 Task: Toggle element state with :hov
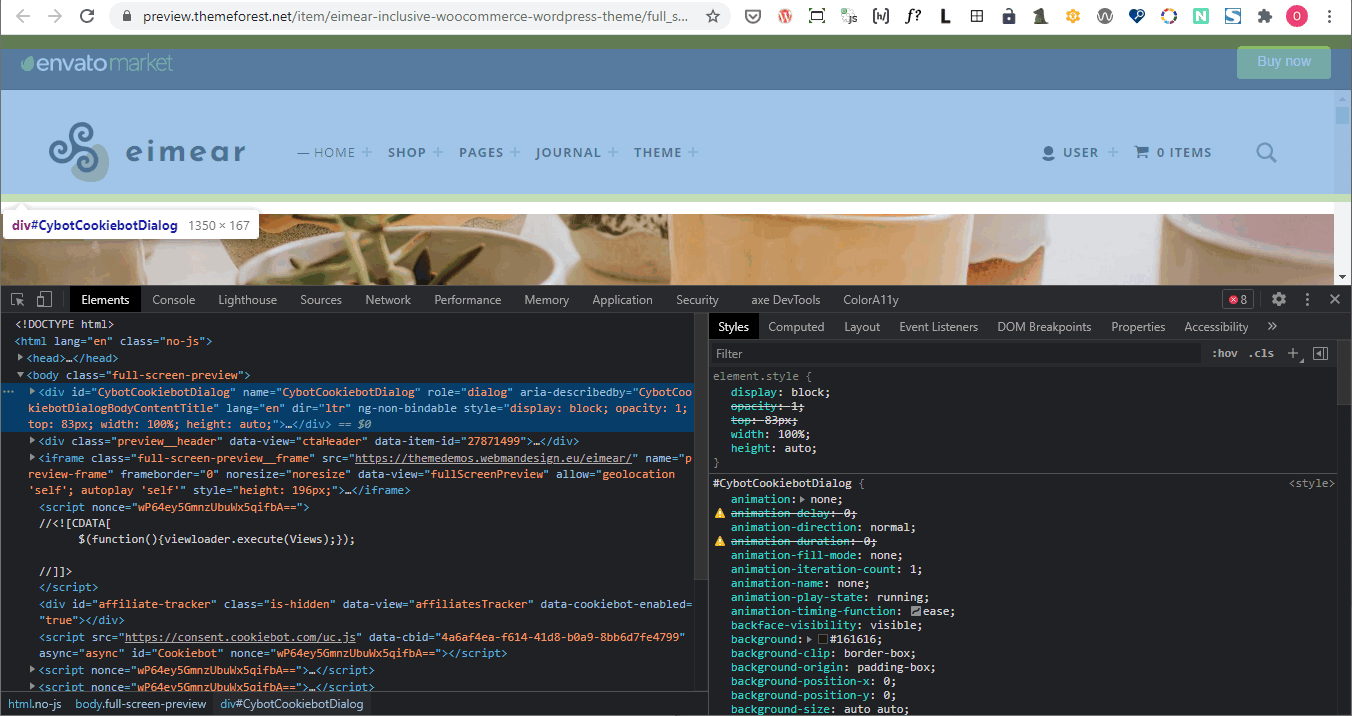[1224, 353]
